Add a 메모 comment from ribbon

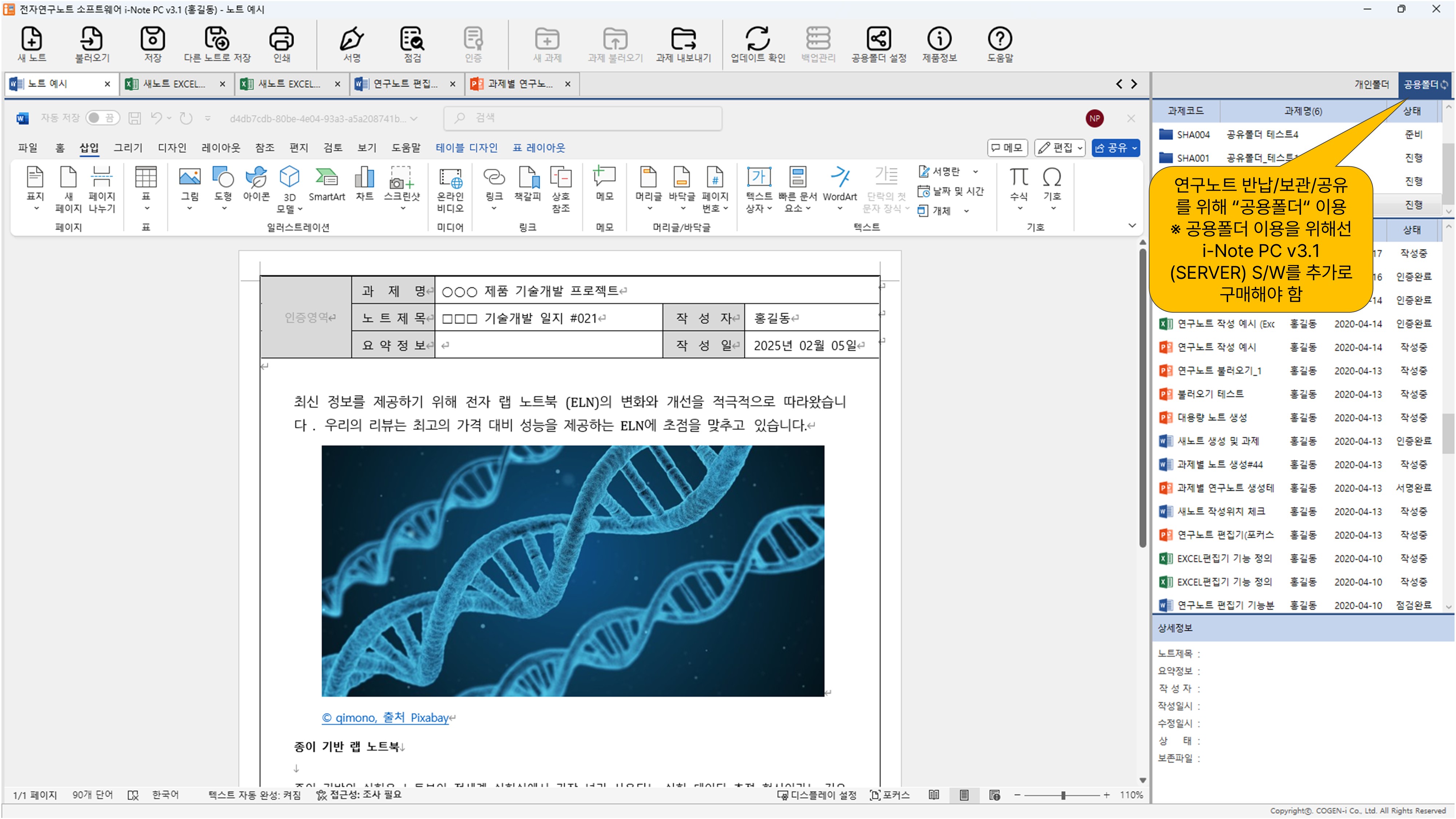[604, 184]
